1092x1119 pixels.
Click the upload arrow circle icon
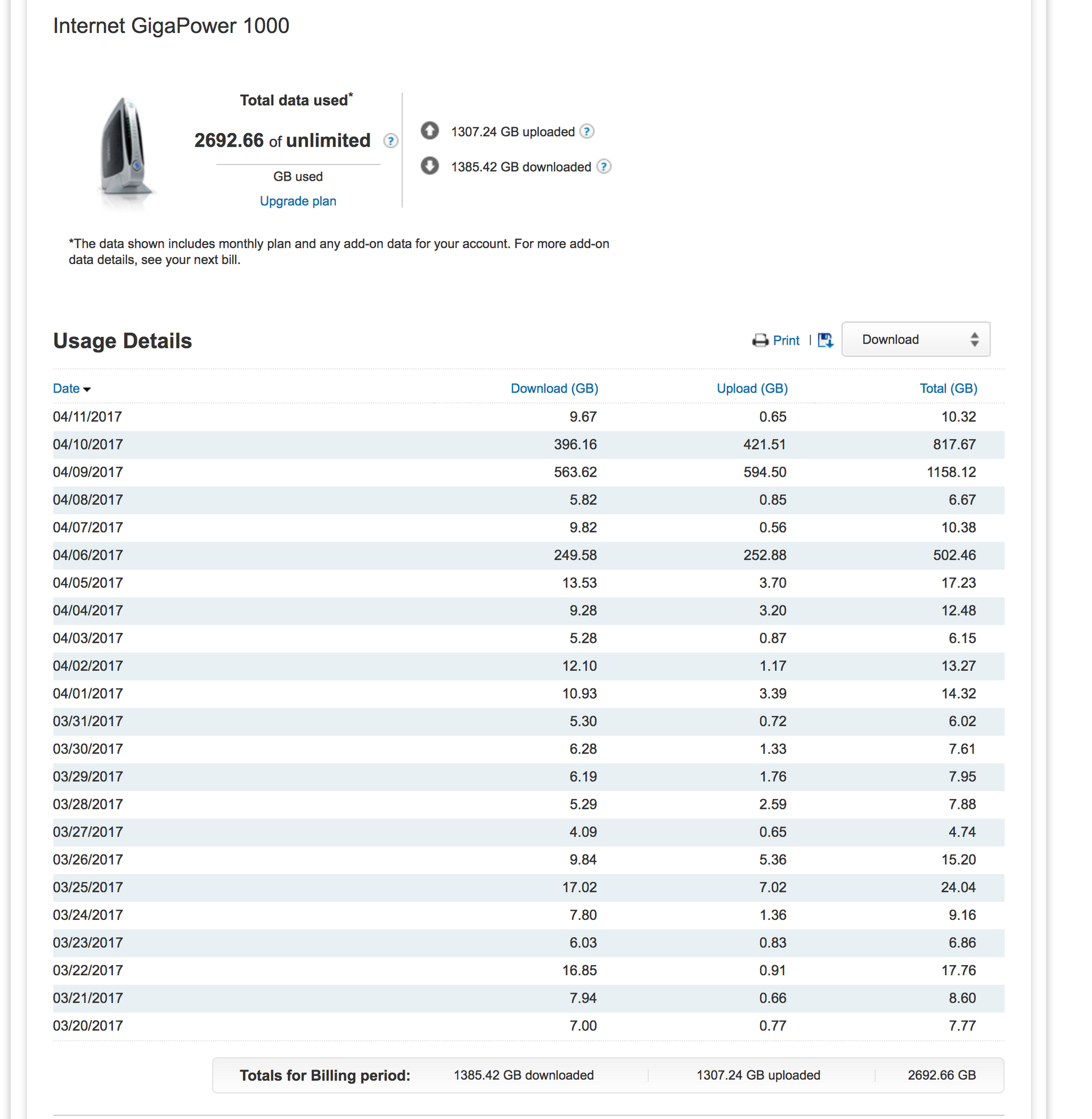coord(429,131)
